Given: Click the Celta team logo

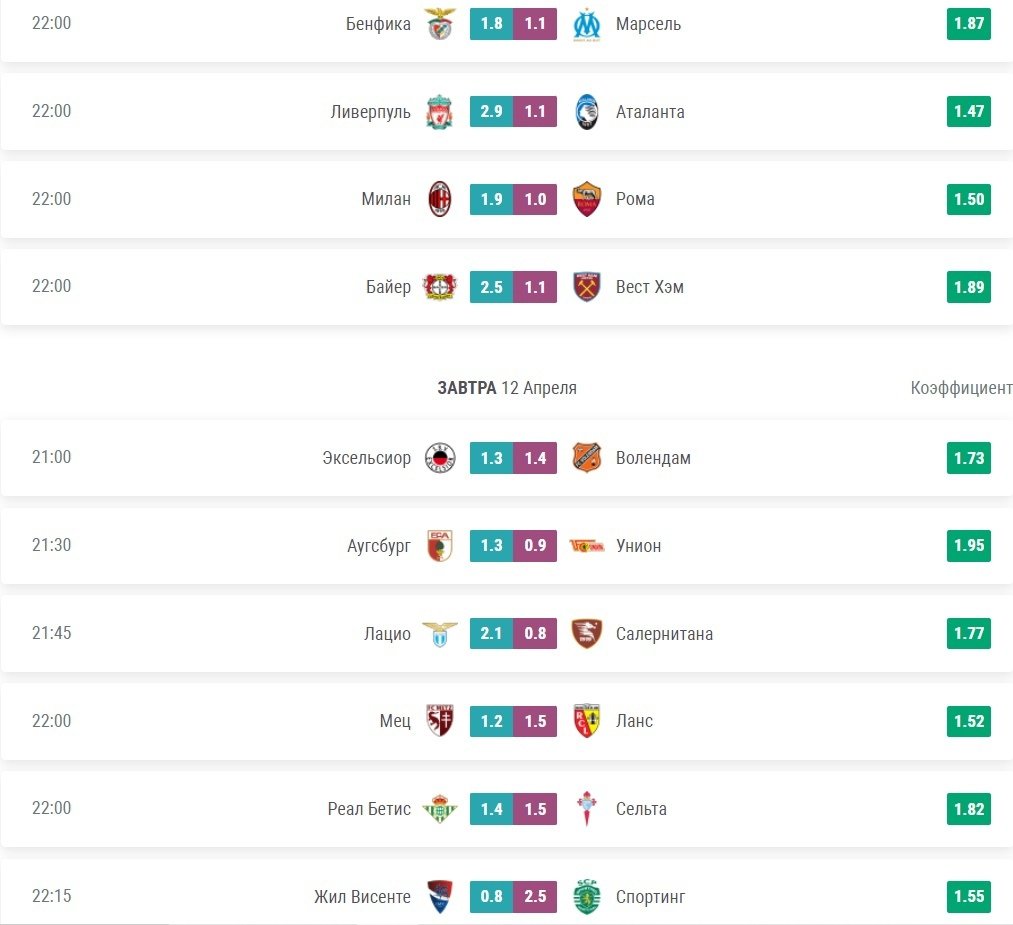Looking at the screenshot, I should pyautogui.click(x=587, y=809).
